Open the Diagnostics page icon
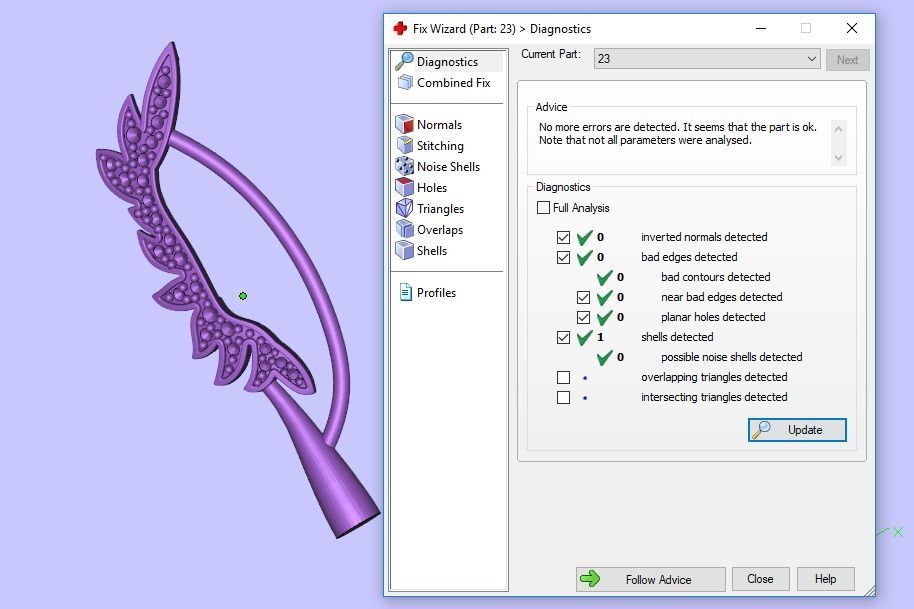The width and height of the screenshot is (914, 609). point(404,61)
